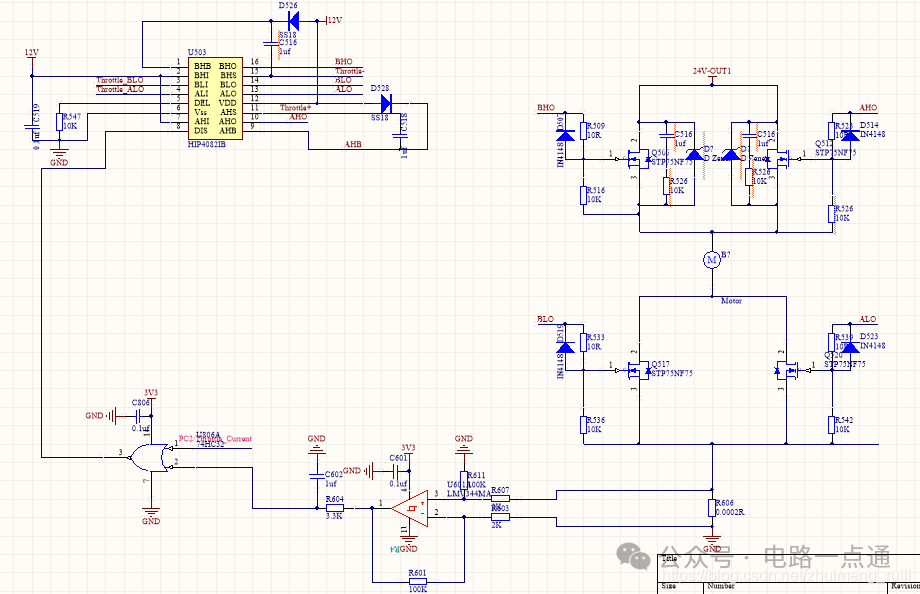Screen dimensions: 920x594
Task: Select the R533 10R resistor symbol
Action: click(583, 342)
